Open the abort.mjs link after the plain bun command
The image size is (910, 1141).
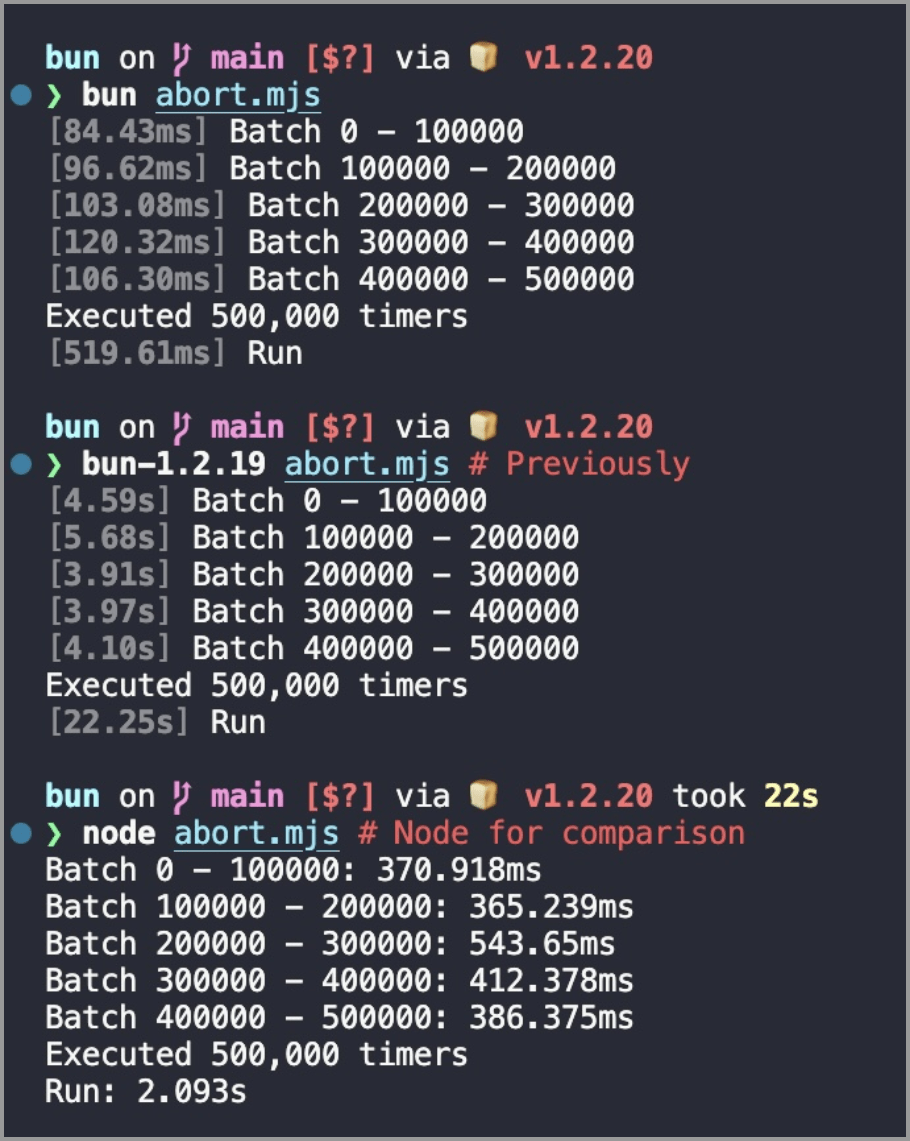(237, 96)
